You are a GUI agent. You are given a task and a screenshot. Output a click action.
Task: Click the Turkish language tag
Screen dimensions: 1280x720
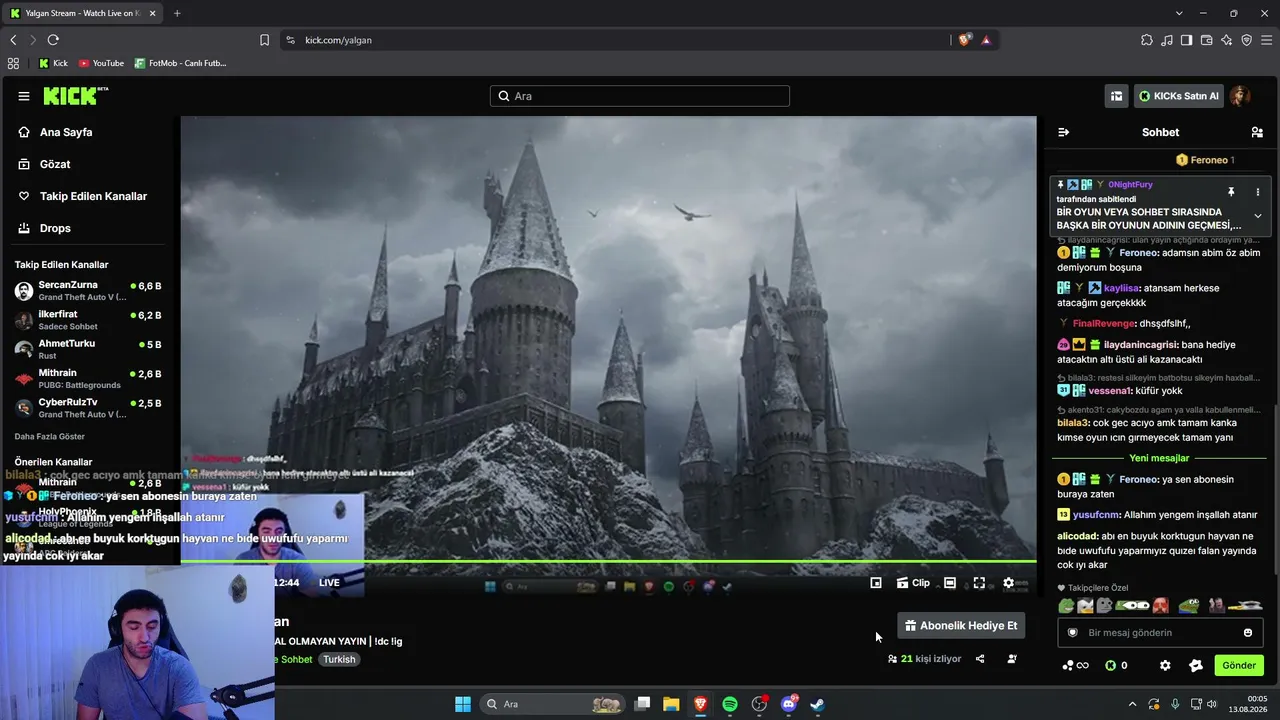(339, 660)
